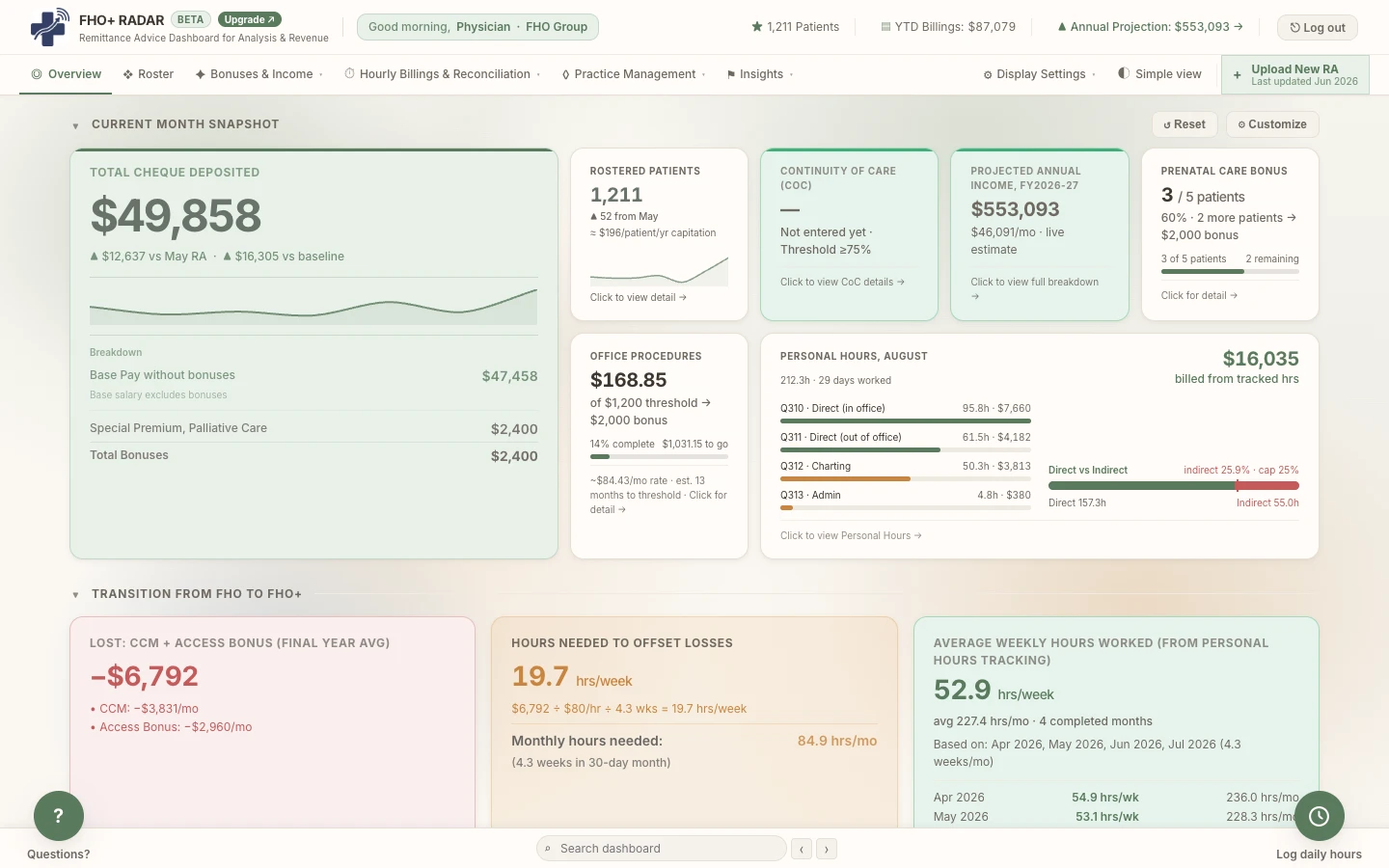This screenshot has width=1389, height=868.
Task: Click the clock icon for Log daily hours
Action: (x=1319, y=816)
